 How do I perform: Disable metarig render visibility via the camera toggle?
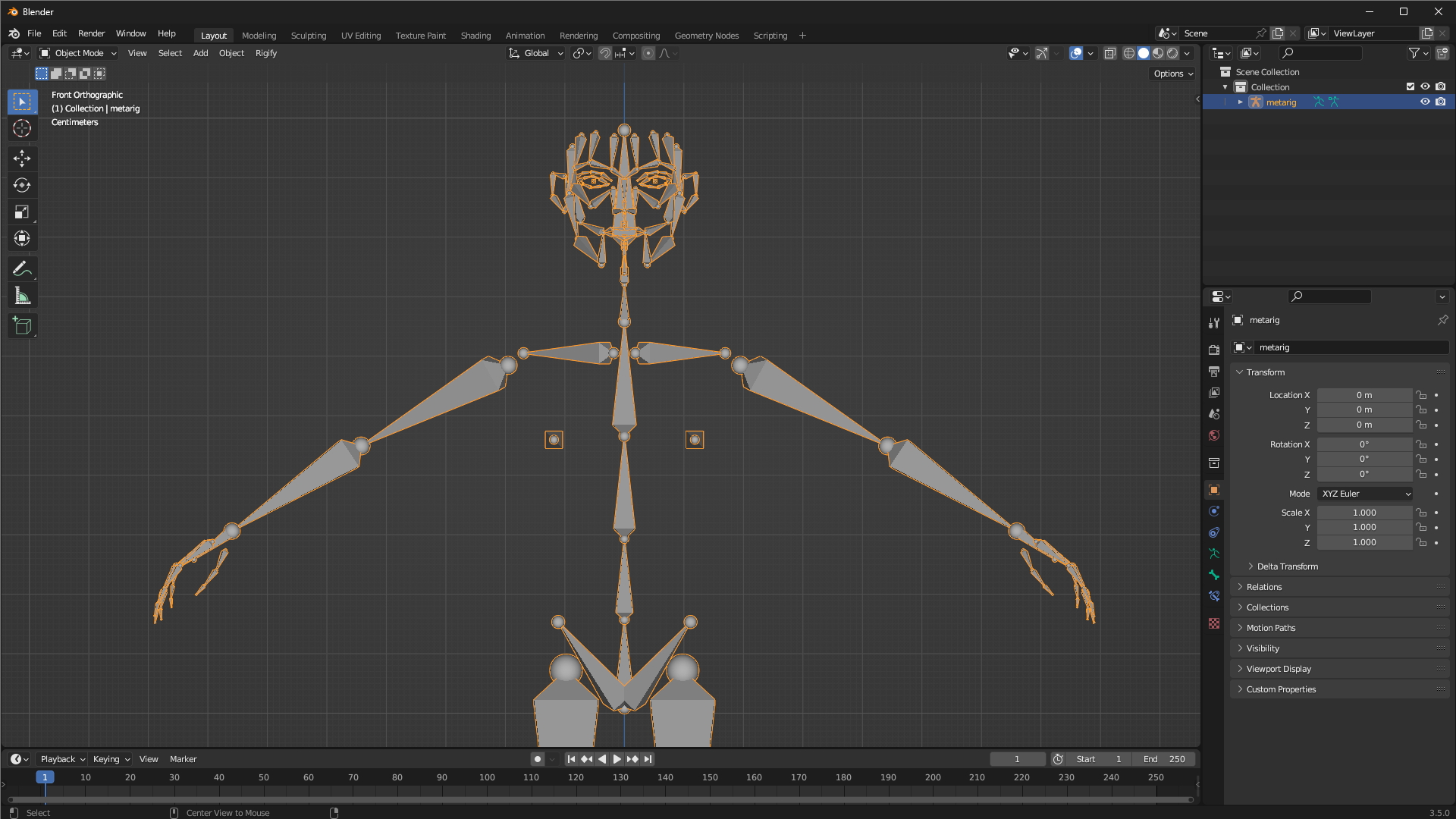click(x=1442, y=102)
